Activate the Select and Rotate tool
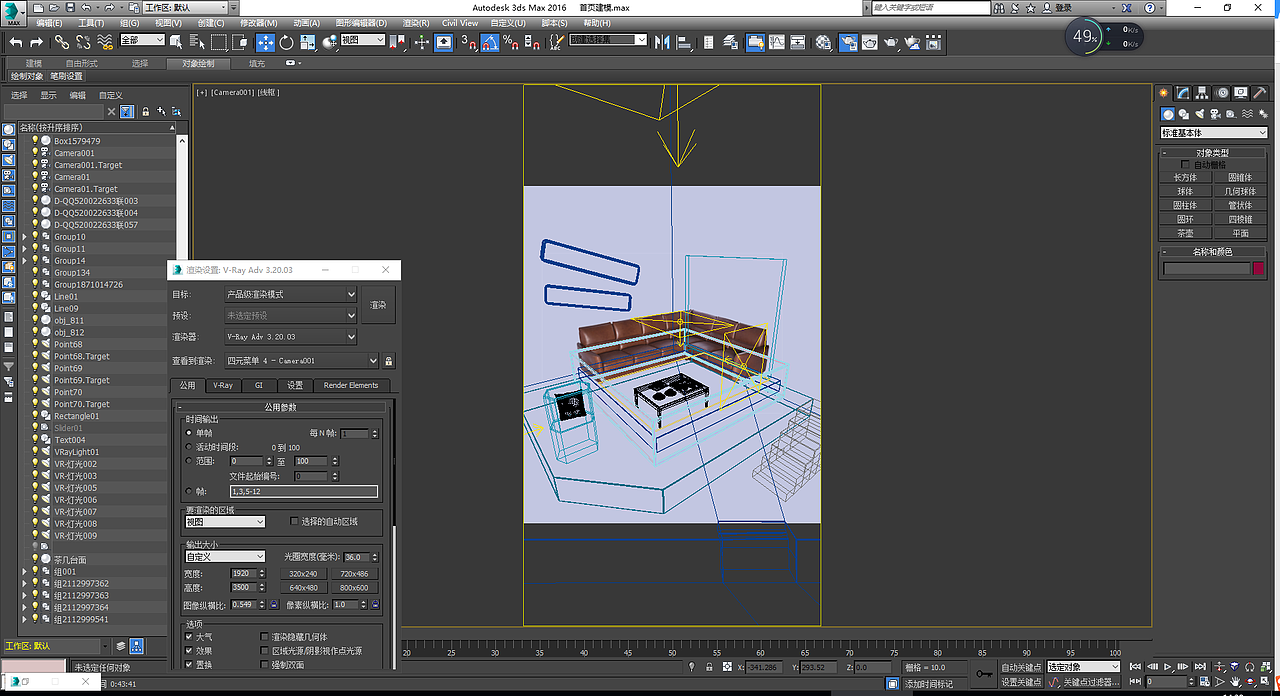 [286, 42]
